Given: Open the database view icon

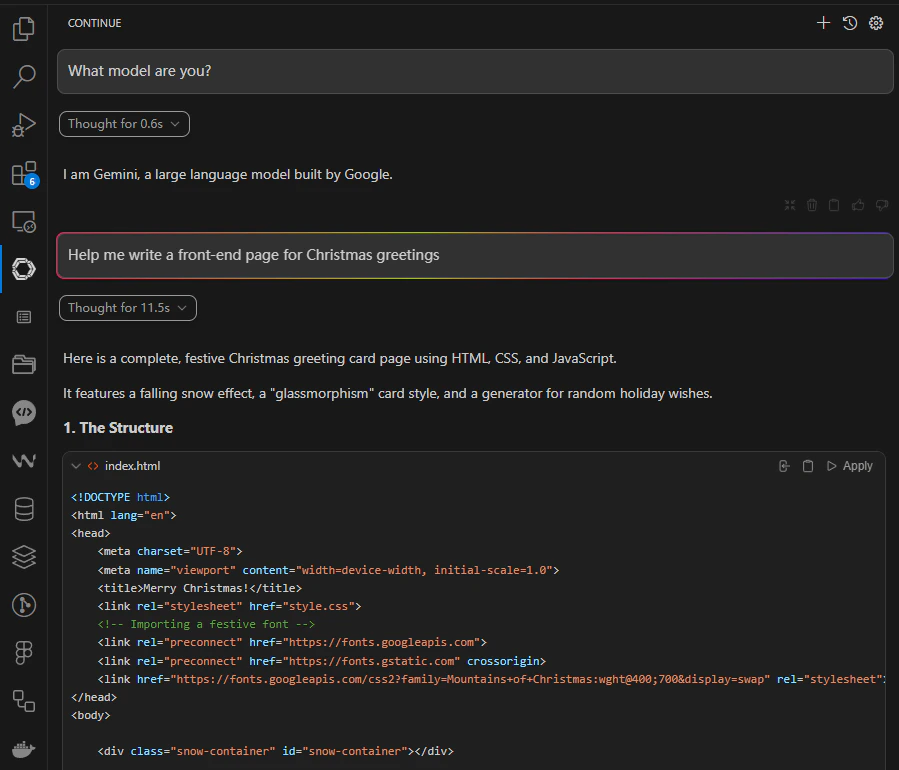Looking at the screenshot, I should coord(24,509).
